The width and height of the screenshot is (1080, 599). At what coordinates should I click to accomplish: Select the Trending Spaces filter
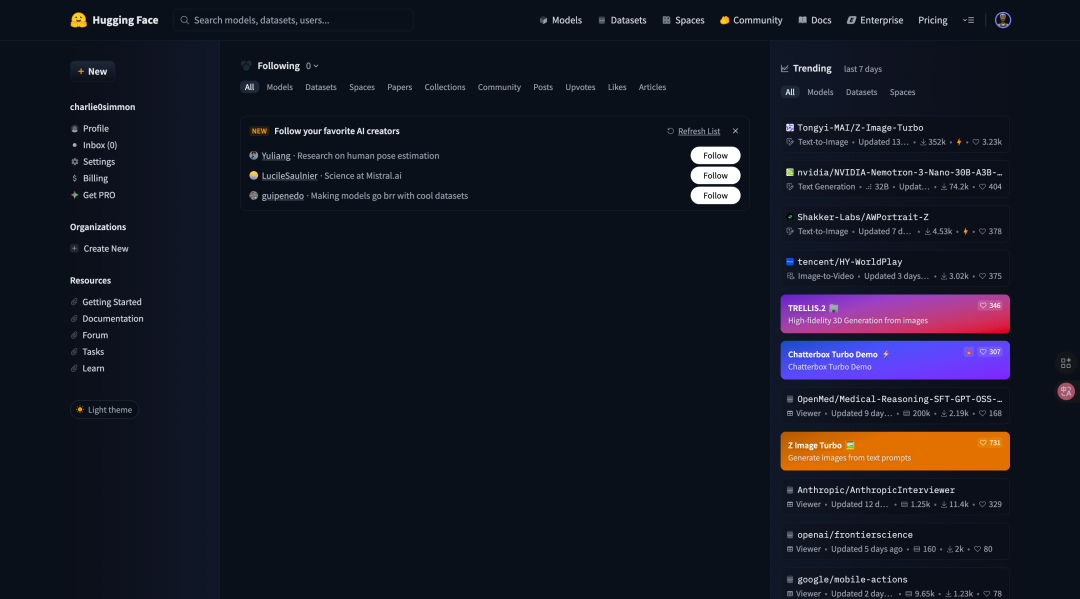coord(902,92)
